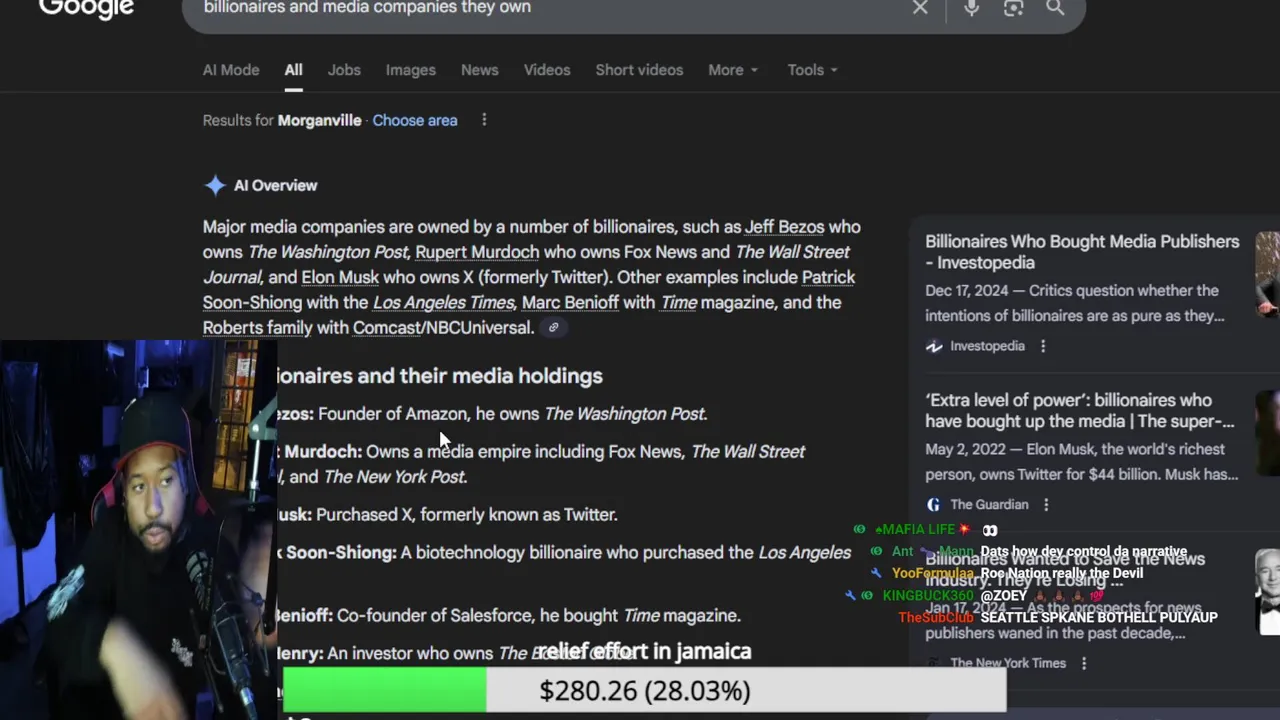Open the News tab
1280x720 pixels.
coord(480,70)
